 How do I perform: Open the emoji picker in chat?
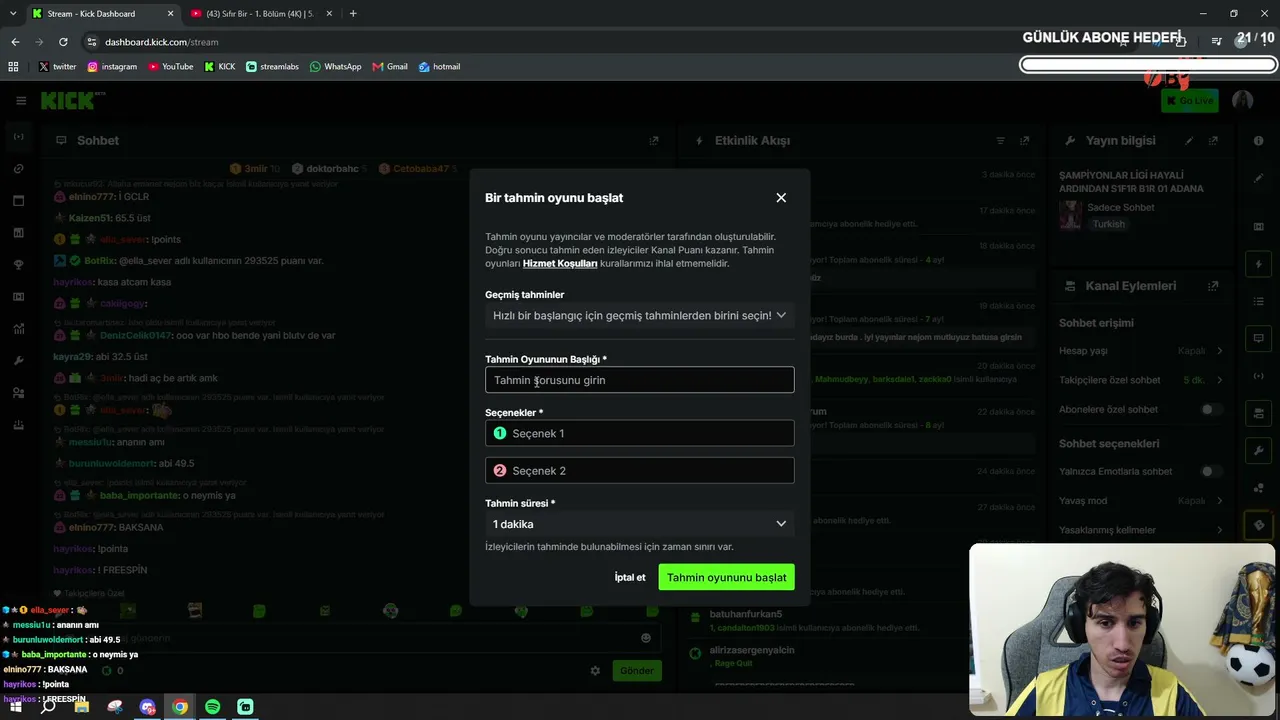click(x=646, y=638)
